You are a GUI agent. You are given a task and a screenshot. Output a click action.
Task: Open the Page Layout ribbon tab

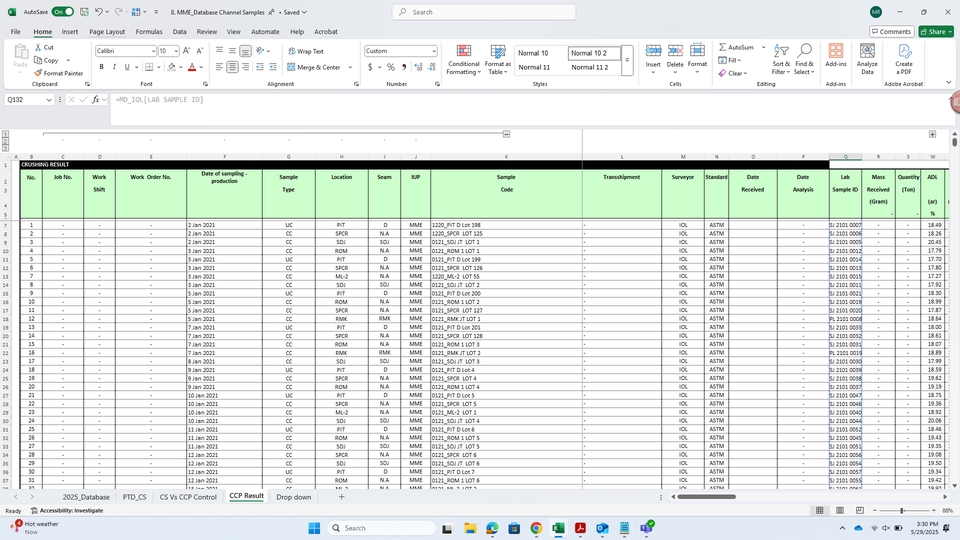107,32
